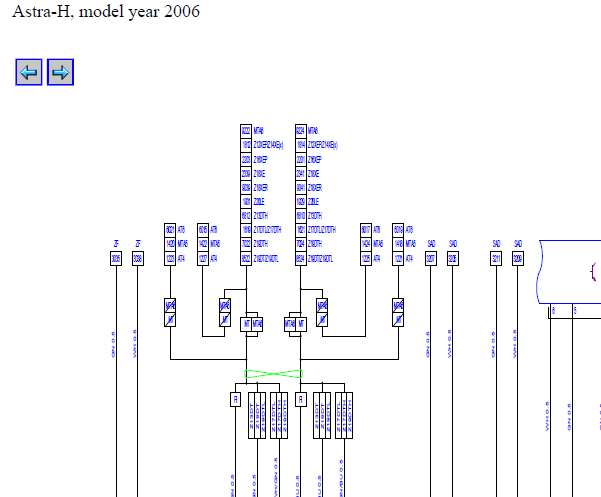Go to the previous diagram page arrow

(x=29, y=72)
